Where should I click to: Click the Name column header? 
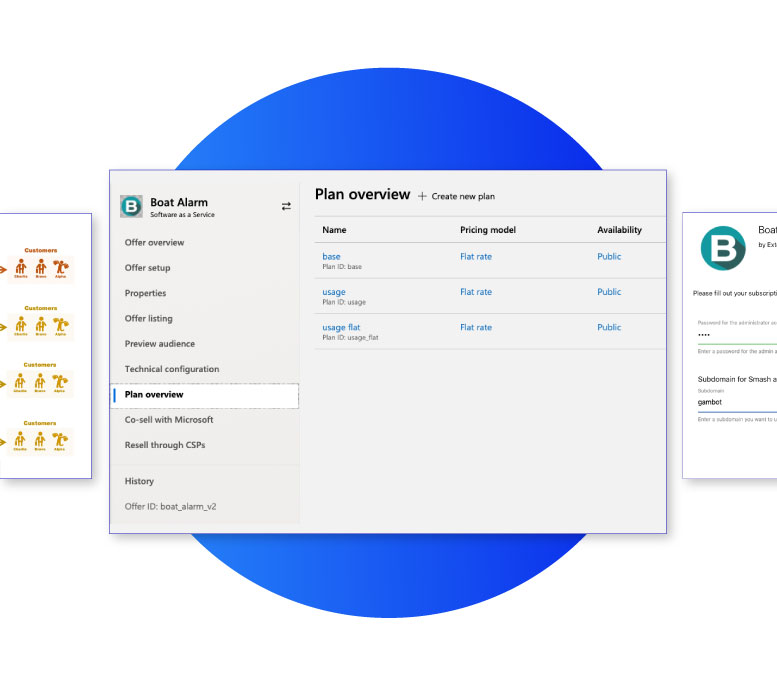[334, 230]
